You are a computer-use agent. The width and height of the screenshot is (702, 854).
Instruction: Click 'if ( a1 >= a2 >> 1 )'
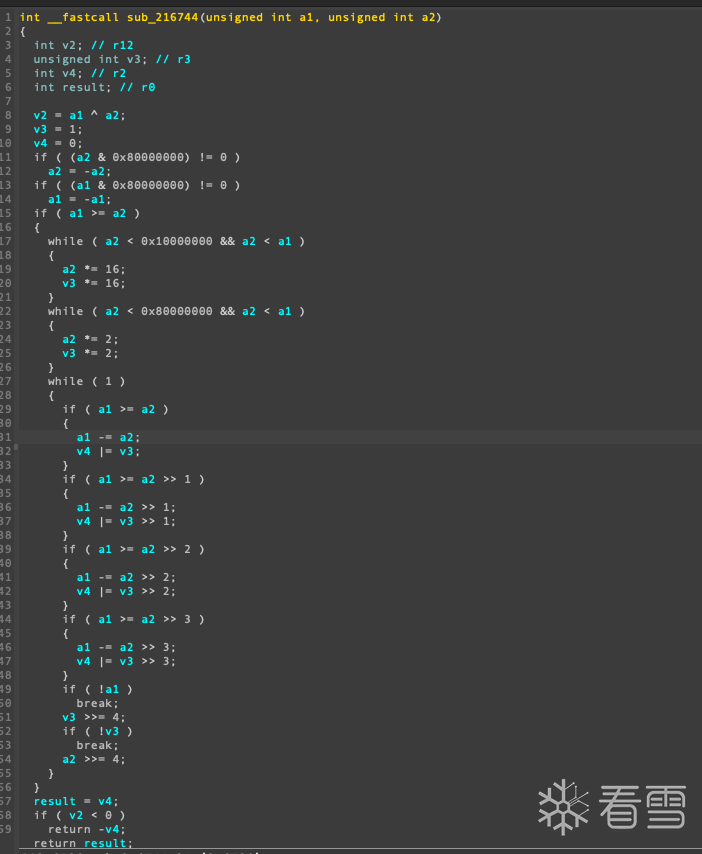(133, 479)
